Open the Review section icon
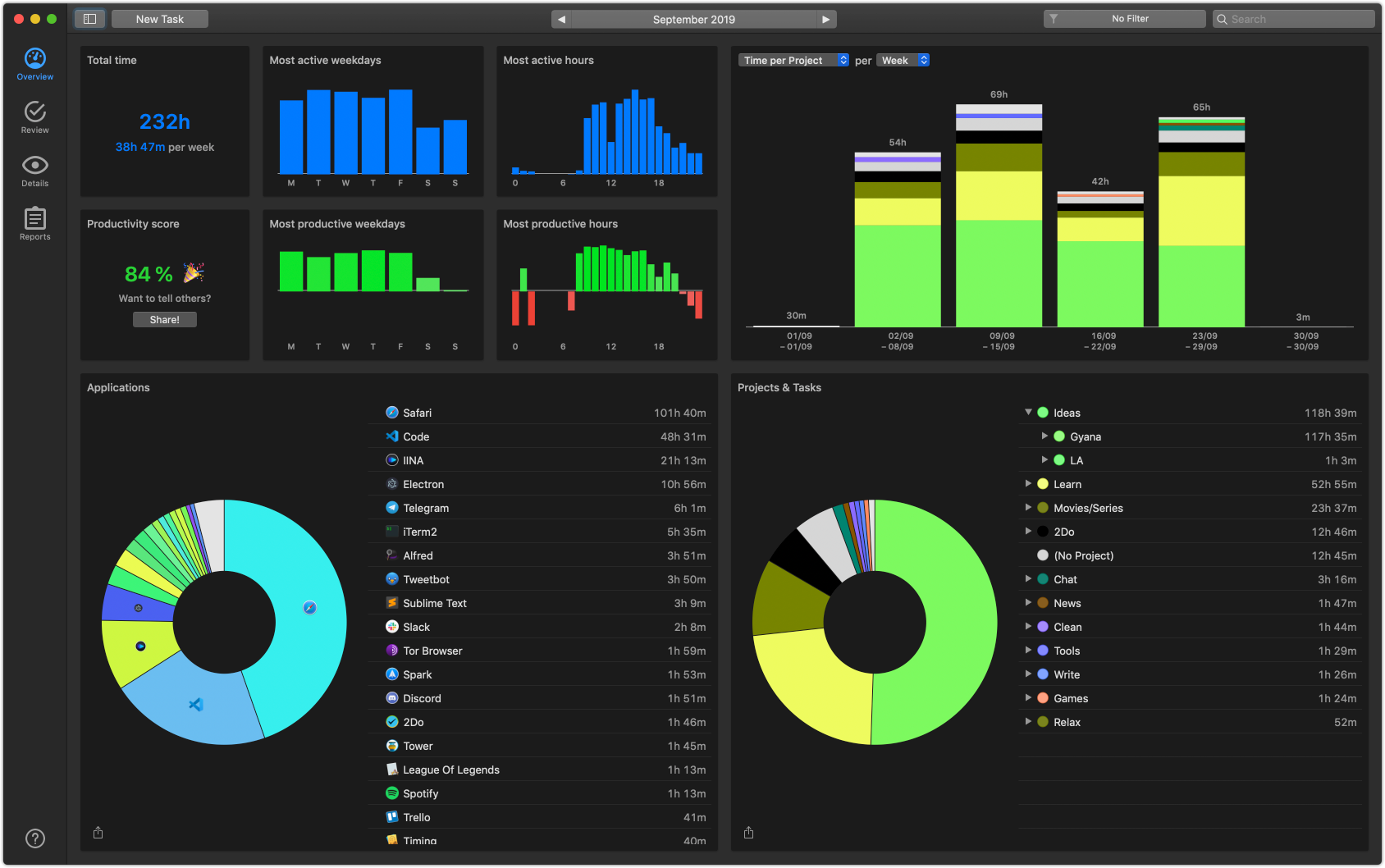Screen dimensions: 1385x868 [x=35, y=112]
